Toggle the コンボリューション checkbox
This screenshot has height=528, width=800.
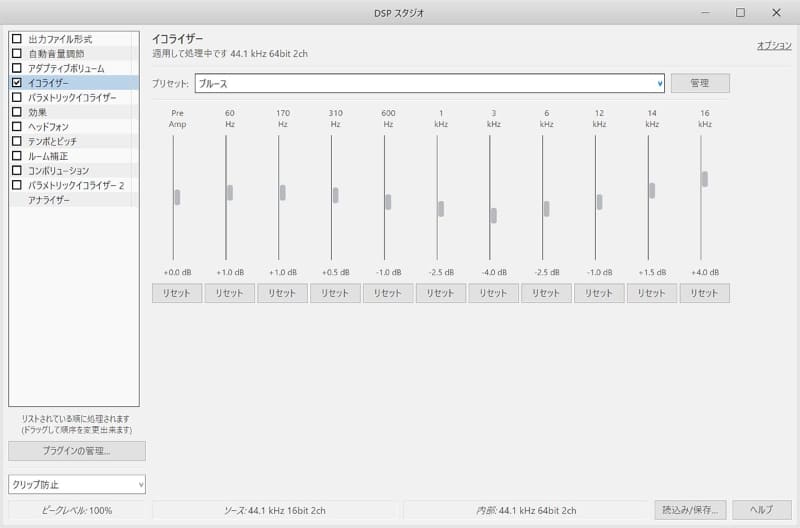point(17,170)
